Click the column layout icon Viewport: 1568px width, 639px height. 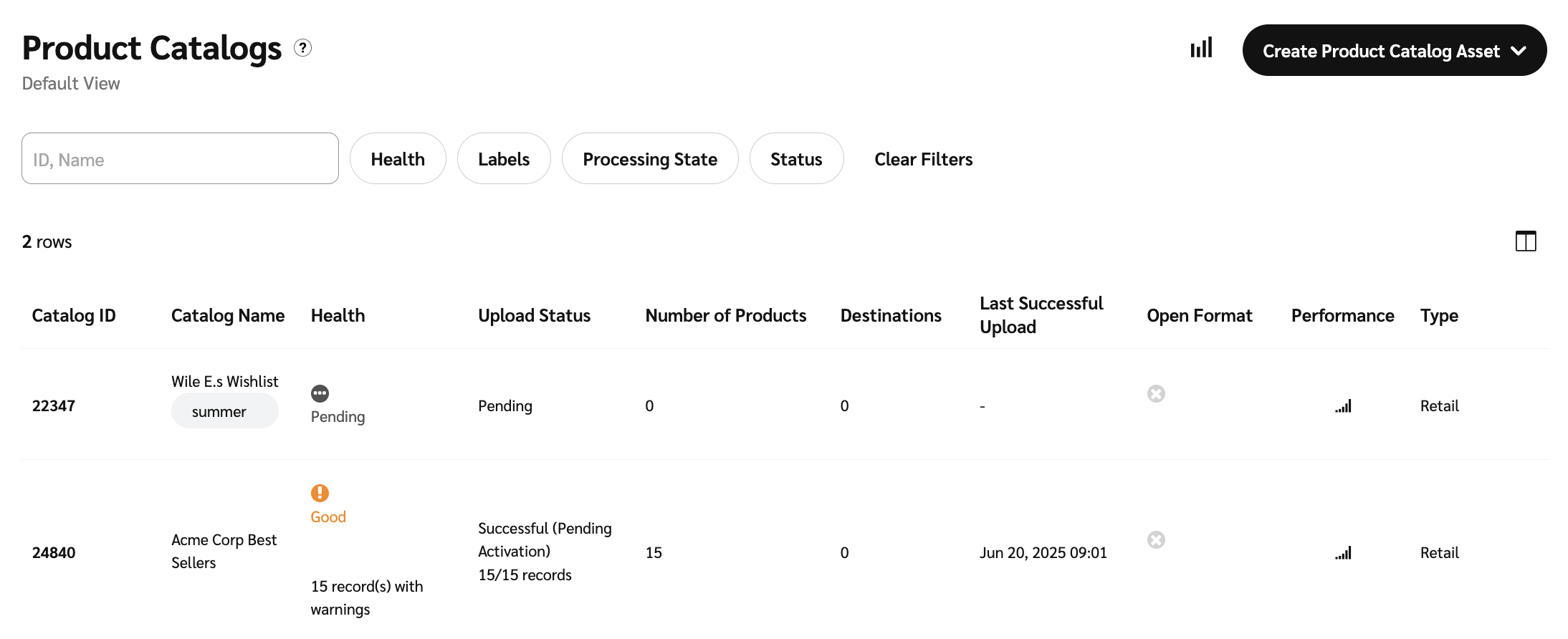[x=1526, y=241]
